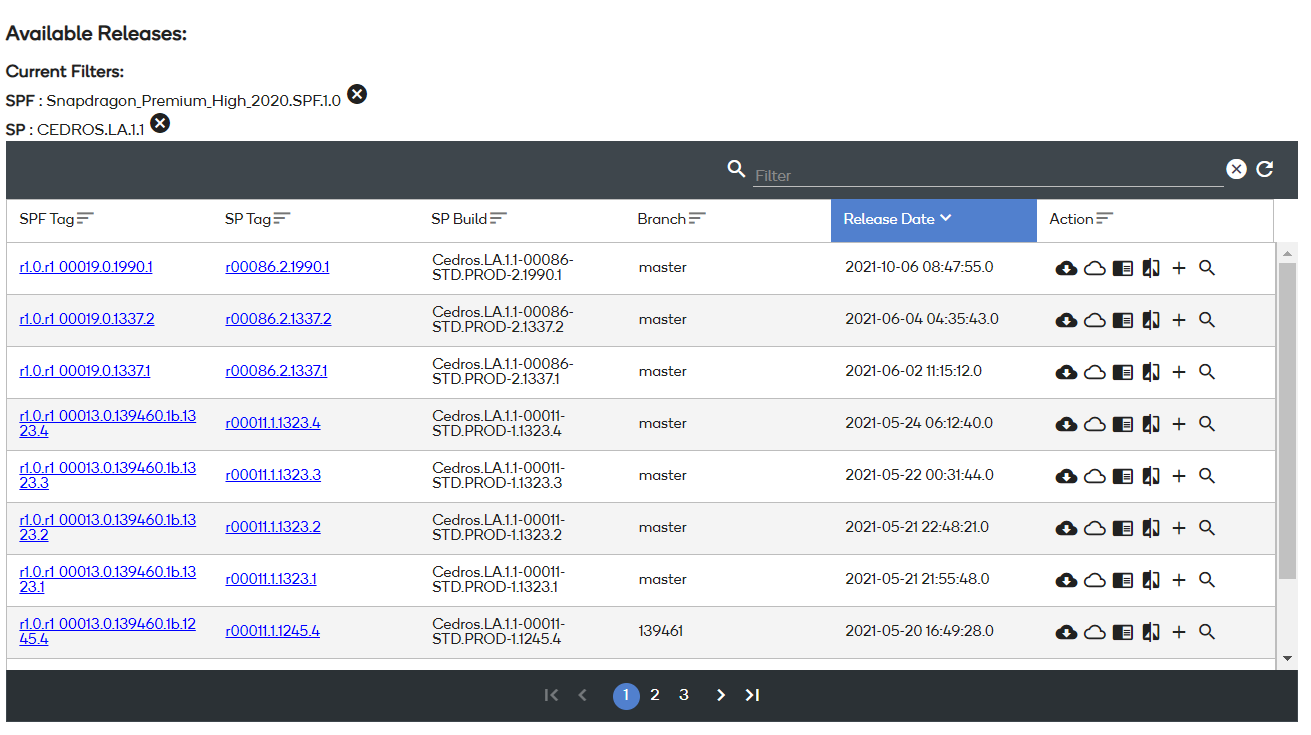Toggle sort order on SPF Tag column

(x=85, y=217)
